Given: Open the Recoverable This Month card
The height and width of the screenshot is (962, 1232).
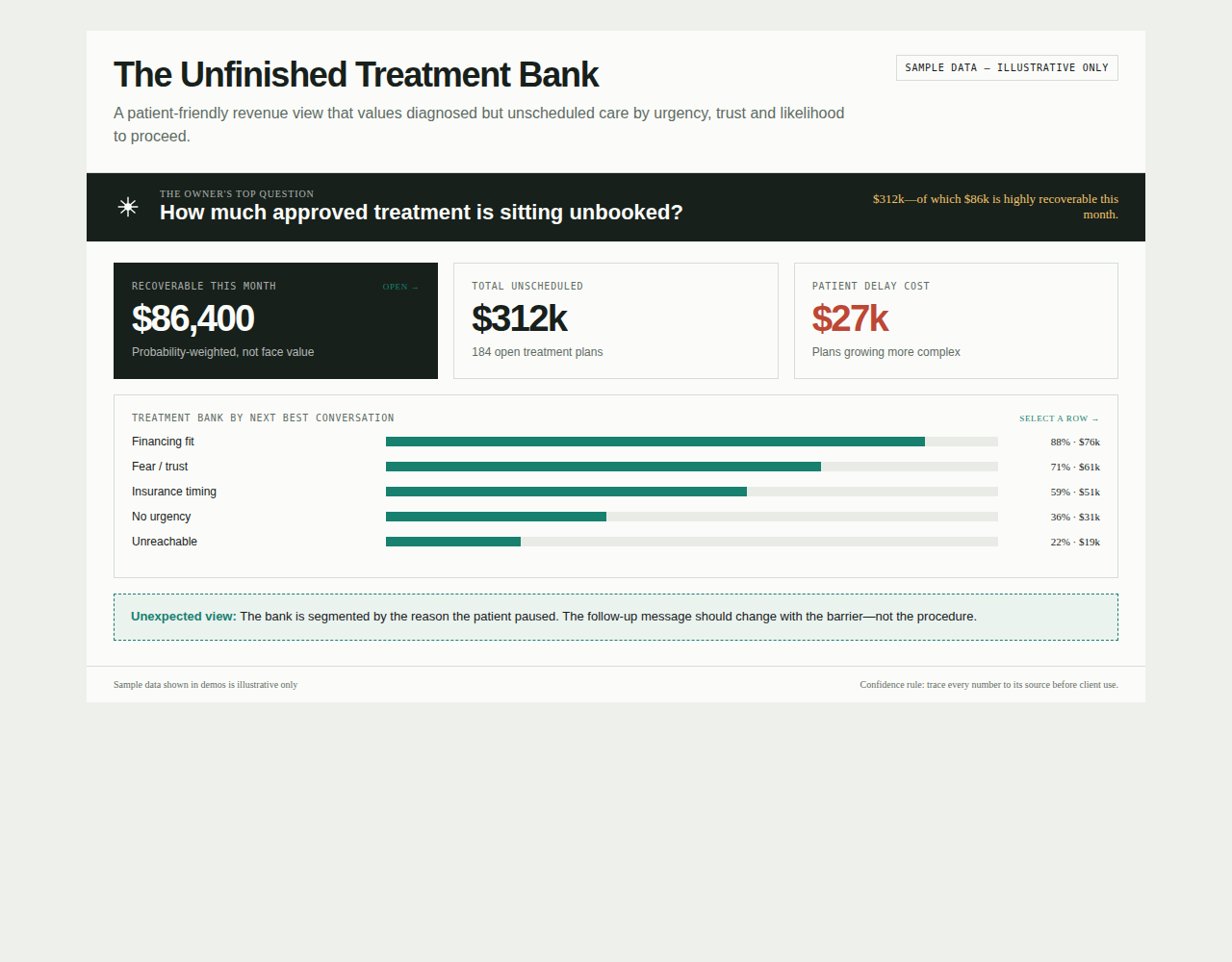Looking at the screenshot, I should coord(275,320).
